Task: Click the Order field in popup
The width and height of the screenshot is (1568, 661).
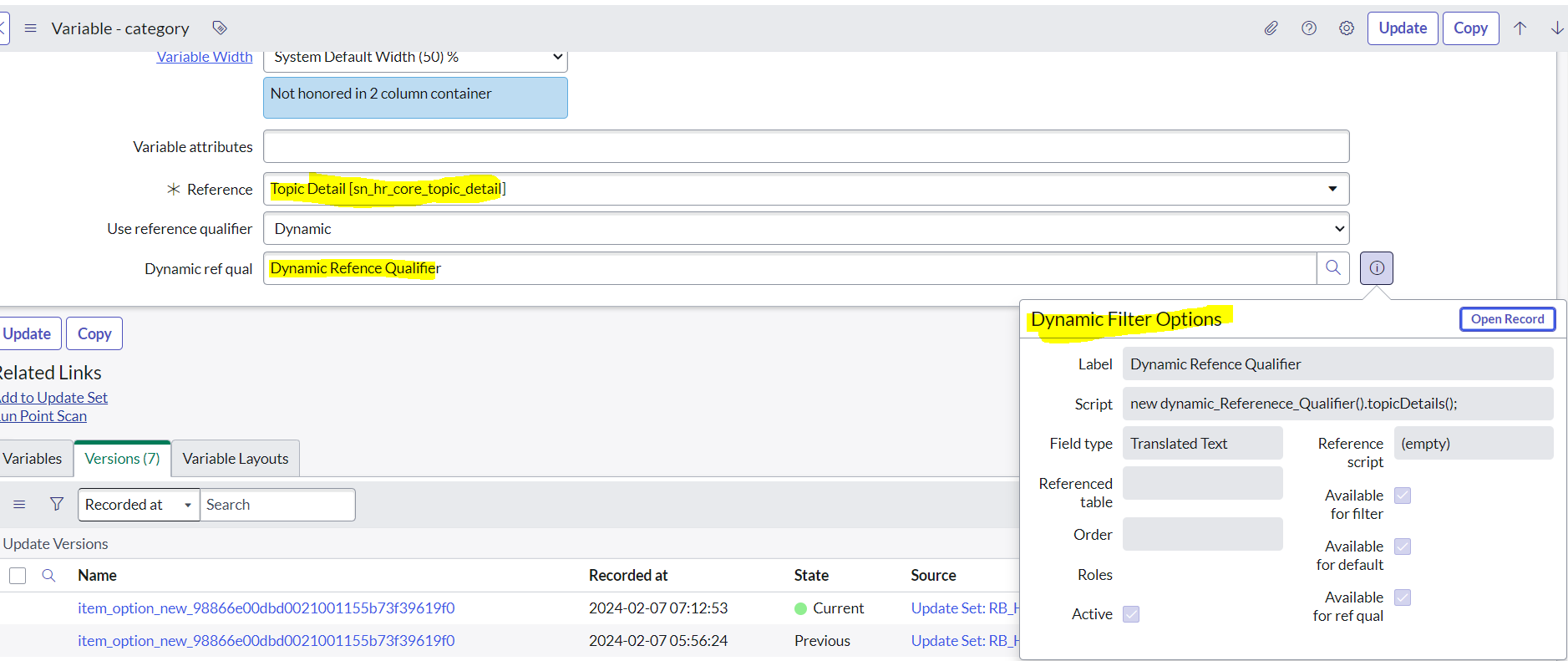Action: [1202, 534]
